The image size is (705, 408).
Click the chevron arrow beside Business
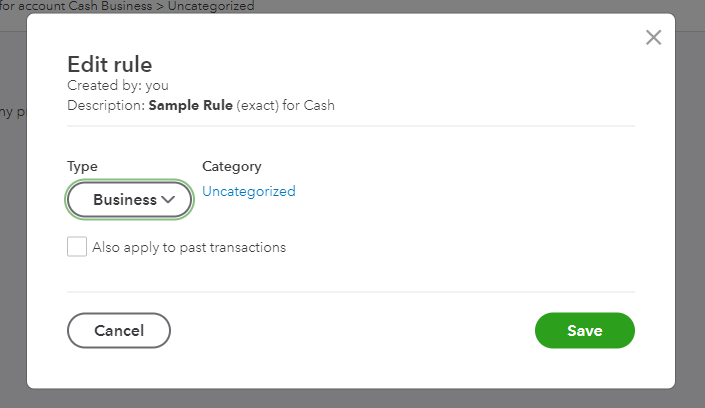tap(168, 200)
